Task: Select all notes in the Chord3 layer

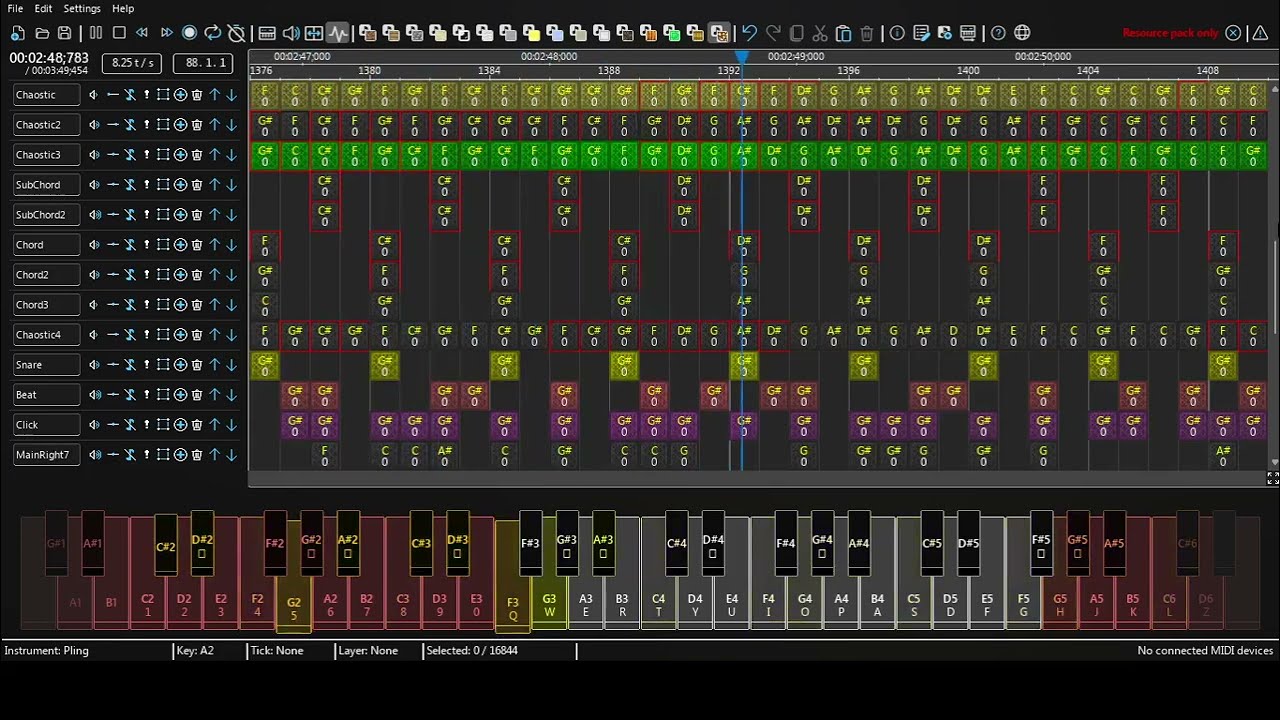Action: click(163, 305)
